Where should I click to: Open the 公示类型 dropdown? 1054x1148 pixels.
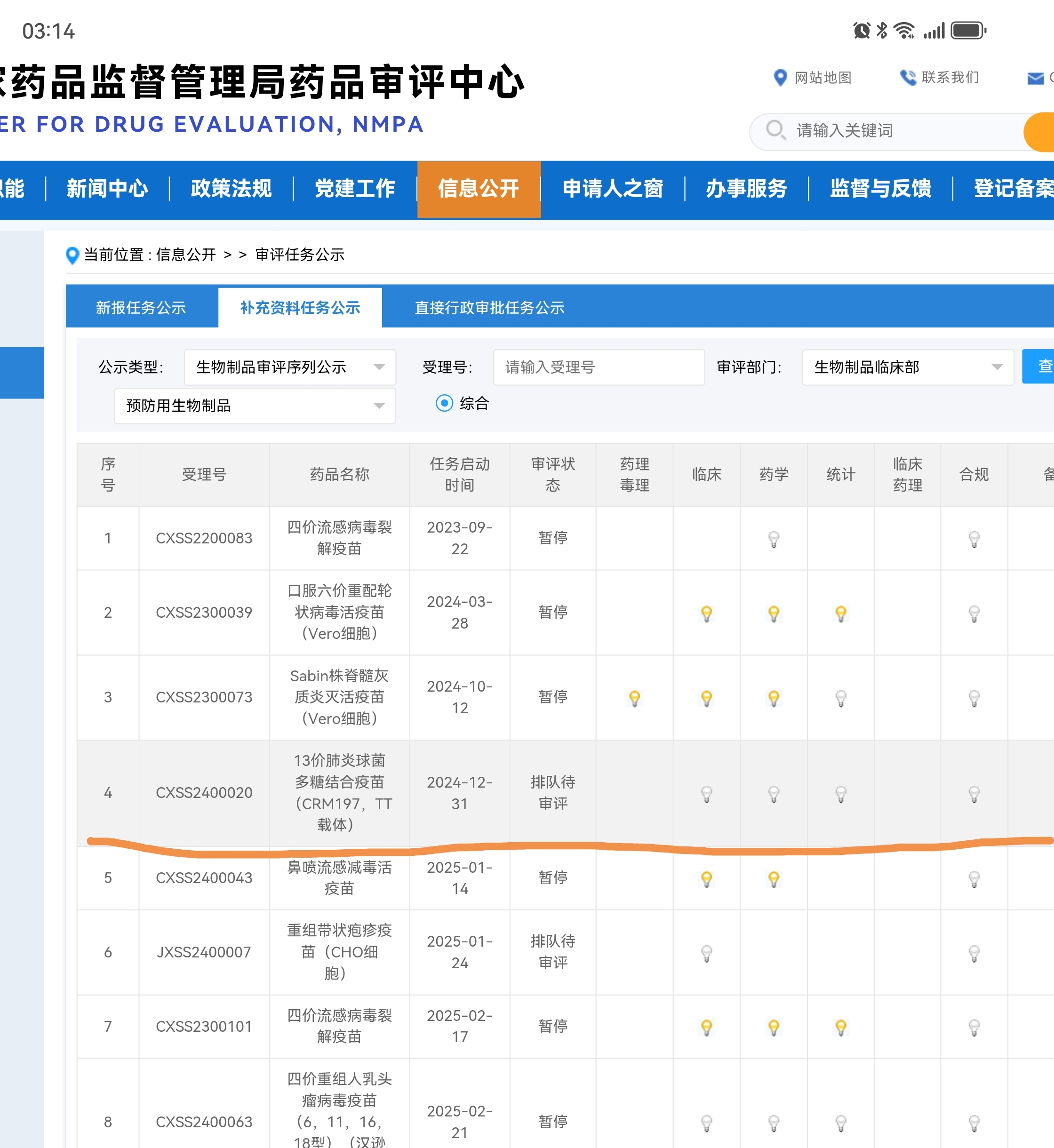pyautogui.click(x=290, y=367)
